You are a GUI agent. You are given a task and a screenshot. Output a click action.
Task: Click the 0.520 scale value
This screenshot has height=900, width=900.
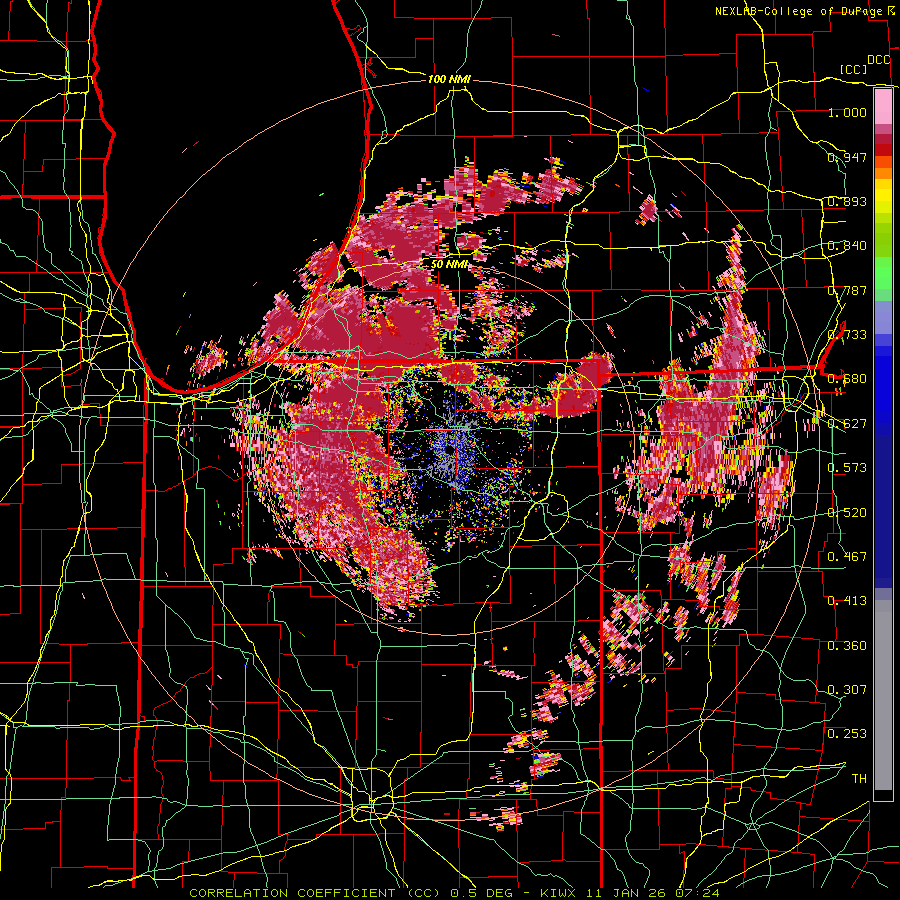[847, 513]
